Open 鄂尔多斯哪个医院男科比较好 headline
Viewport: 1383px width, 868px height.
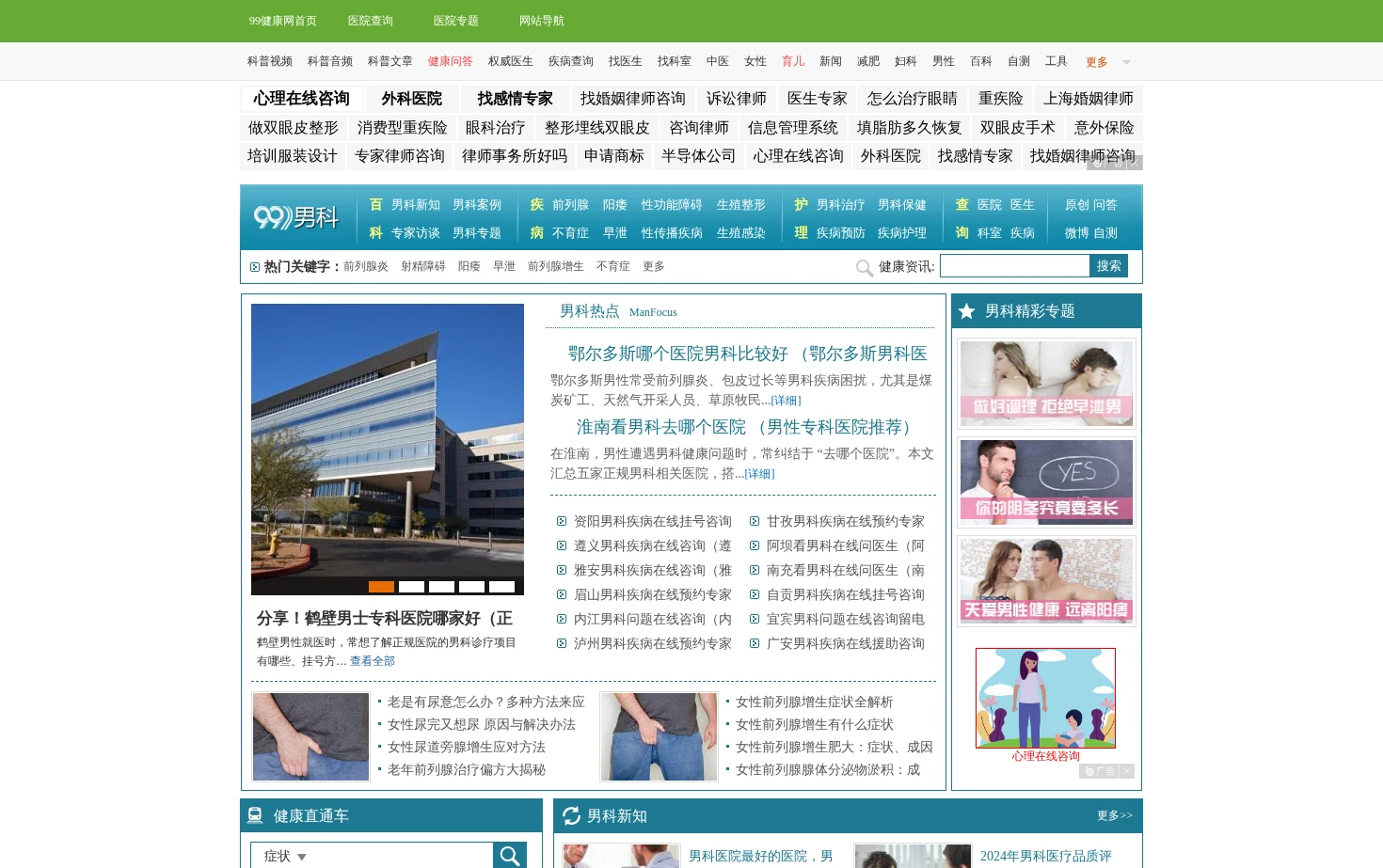point(748,354)
